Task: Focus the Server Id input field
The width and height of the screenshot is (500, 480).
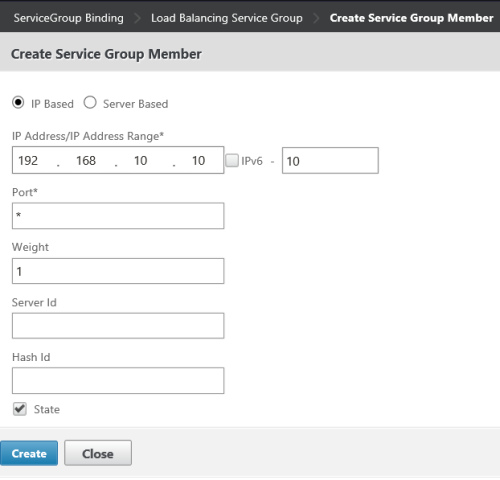Action: tap(118, 326)
